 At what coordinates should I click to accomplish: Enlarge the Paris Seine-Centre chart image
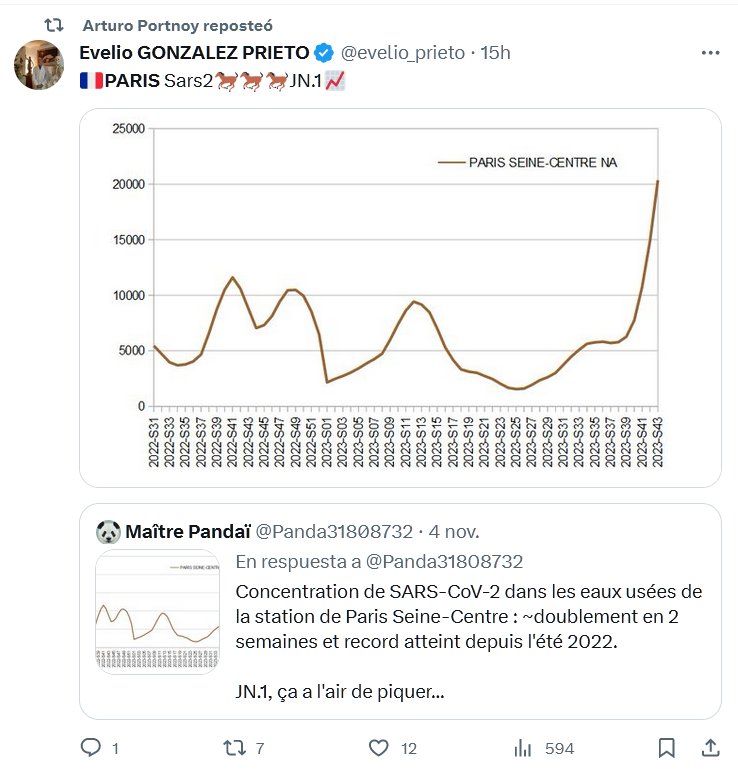(400, 297)
